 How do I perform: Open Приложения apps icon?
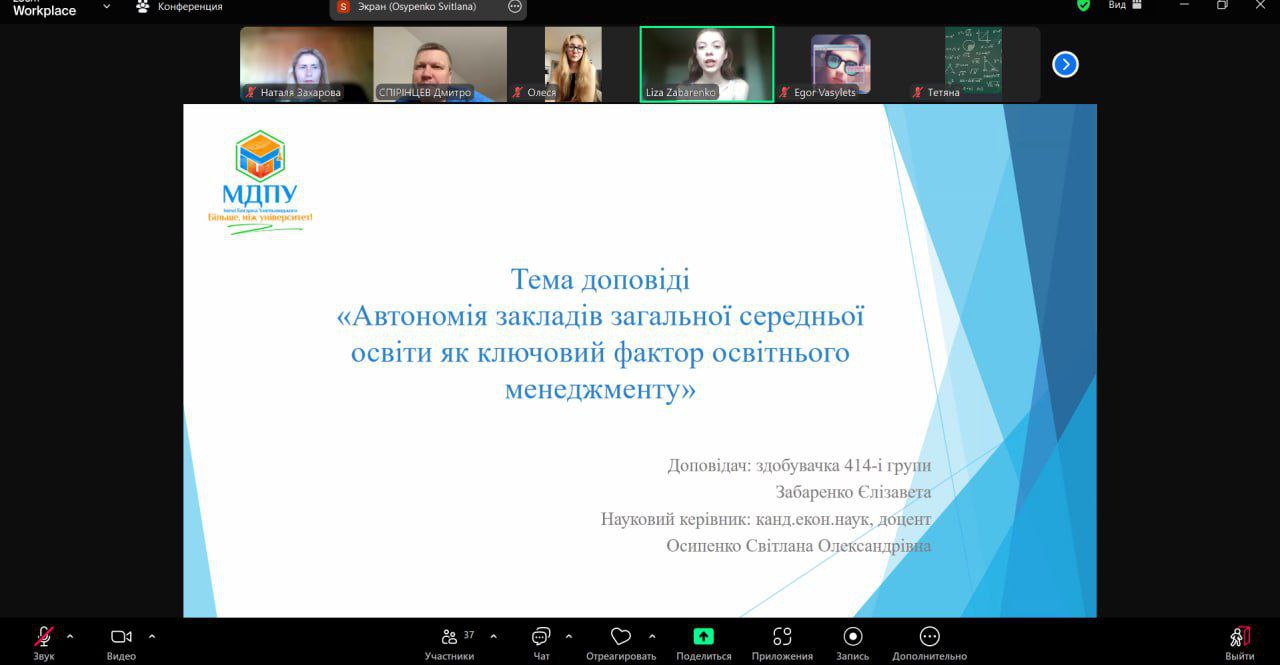coord(782,637)
